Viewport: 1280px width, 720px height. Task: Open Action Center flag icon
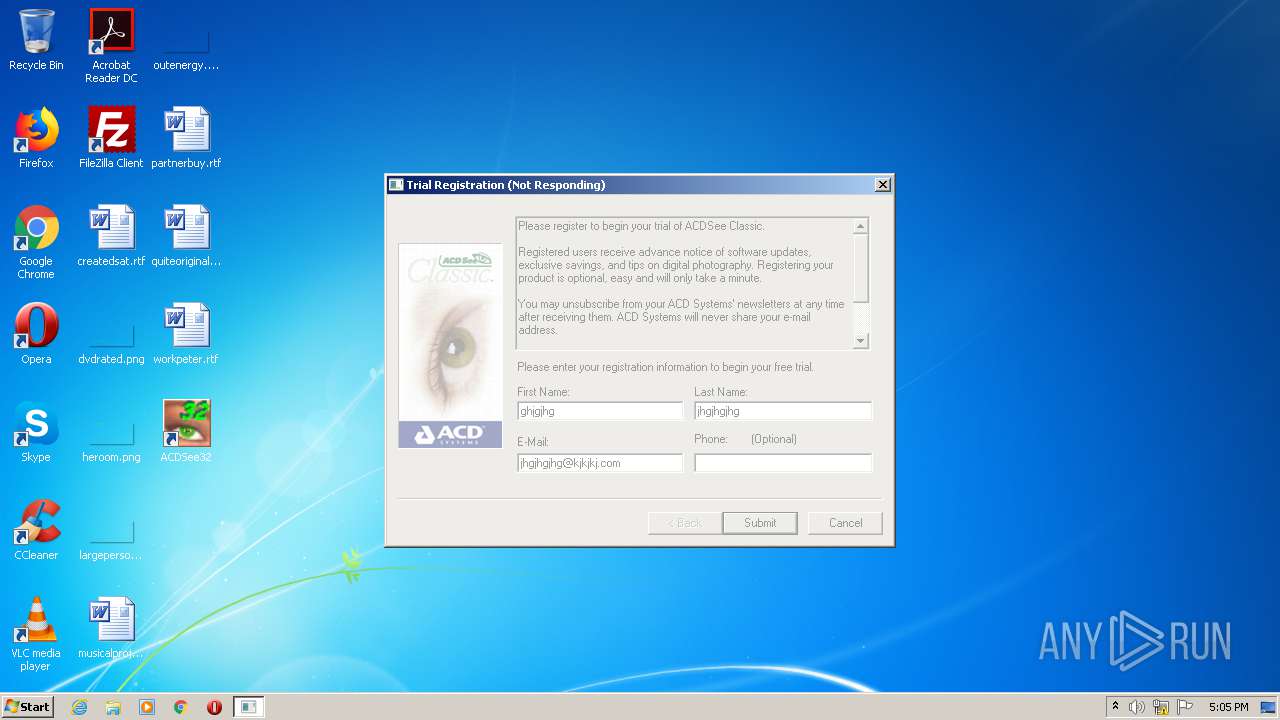tap(1185, 707)
